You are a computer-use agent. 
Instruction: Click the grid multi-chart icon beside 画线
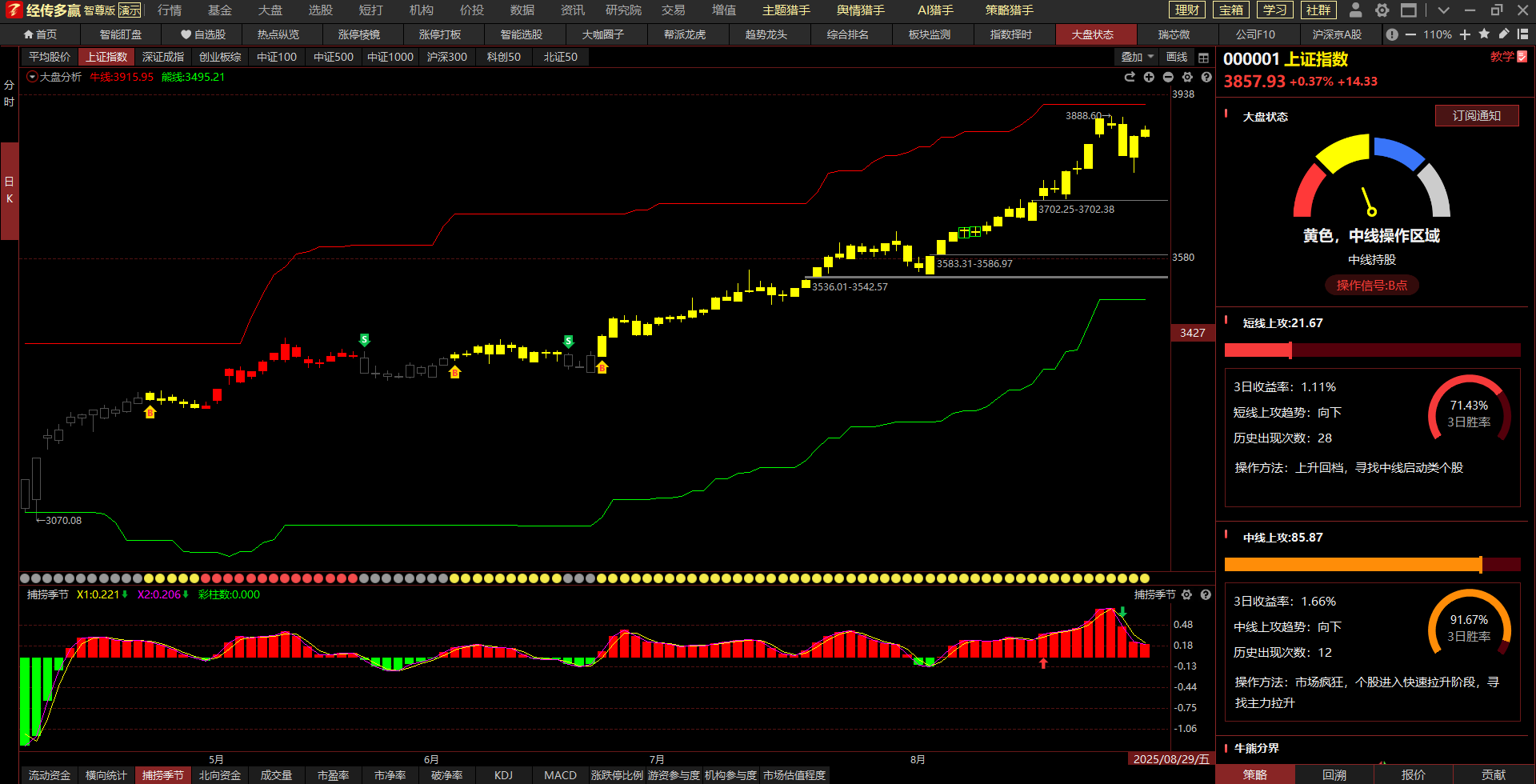[1203, 58]
